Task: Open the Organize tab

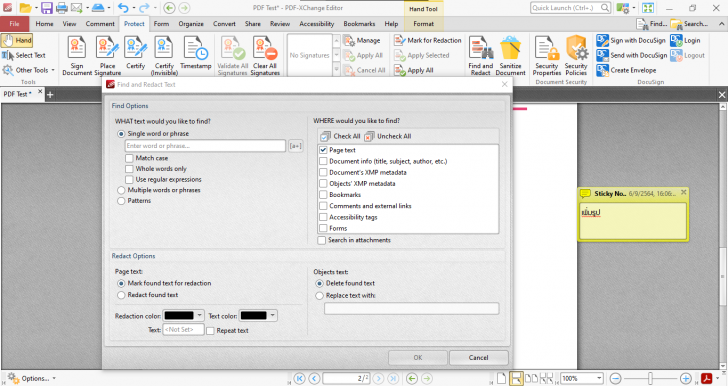Action: (x=191, y=24)
